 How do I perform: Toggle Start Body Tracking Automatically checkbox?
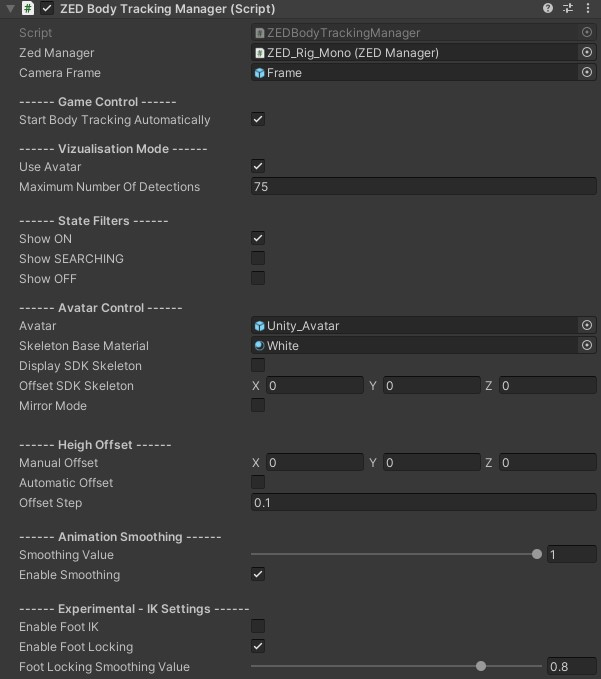coord(258,119)
